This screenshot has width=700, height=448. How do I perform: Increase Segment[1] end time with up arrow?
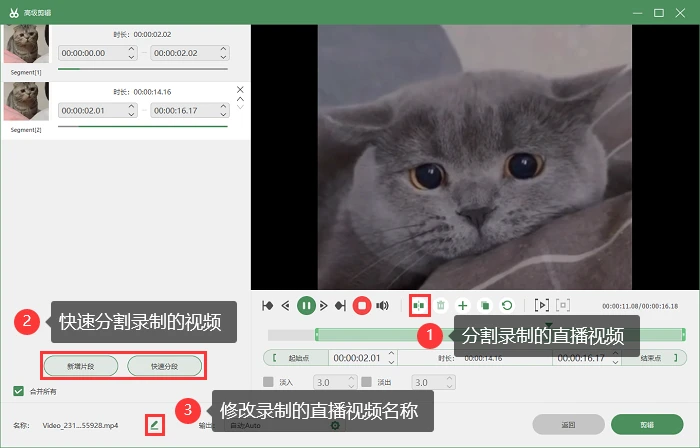click(223, 49)
